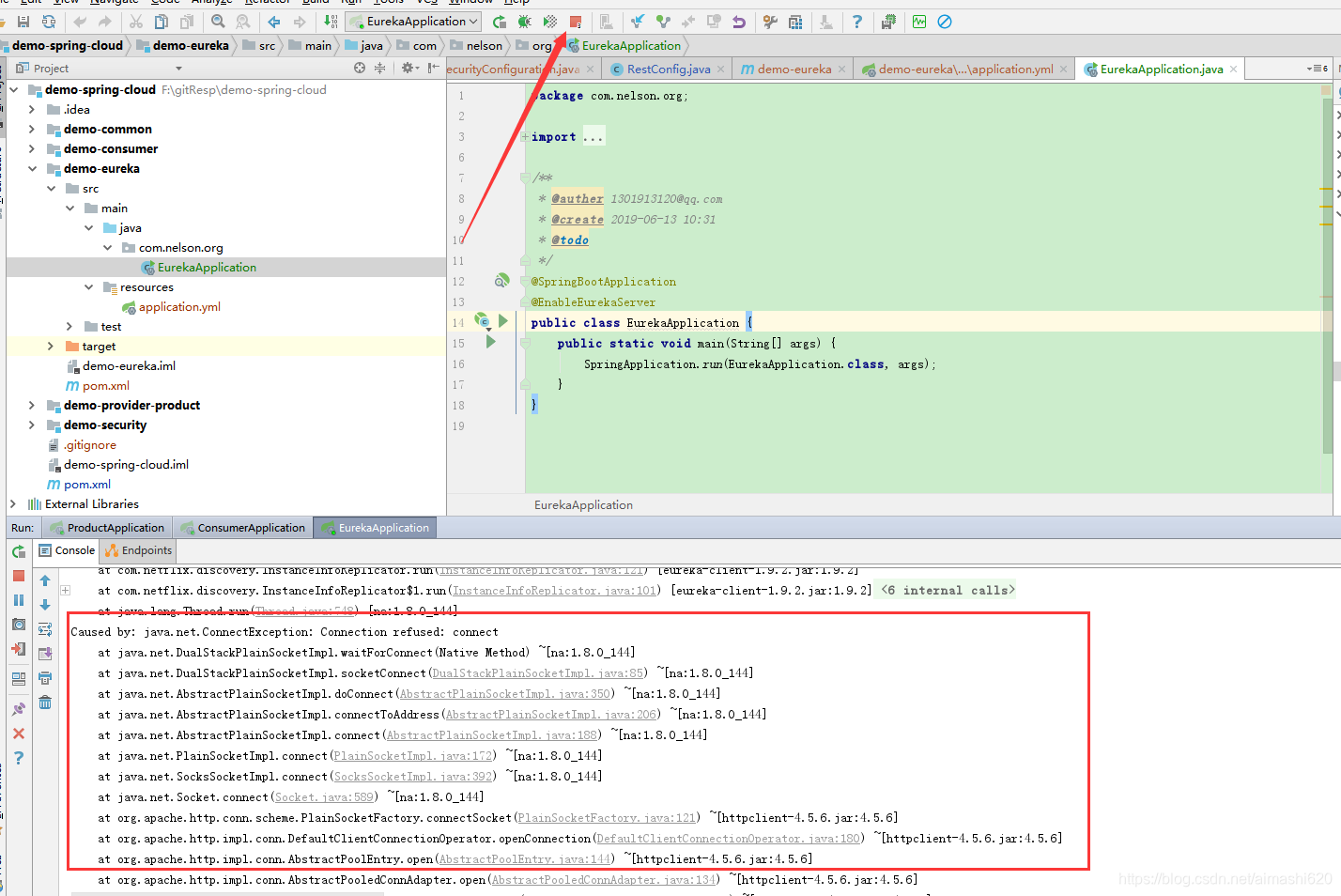Open the EurekaApplication run configuration dropdown
1341x896 pixels.
pyautogui.click(x=414, y=22)
